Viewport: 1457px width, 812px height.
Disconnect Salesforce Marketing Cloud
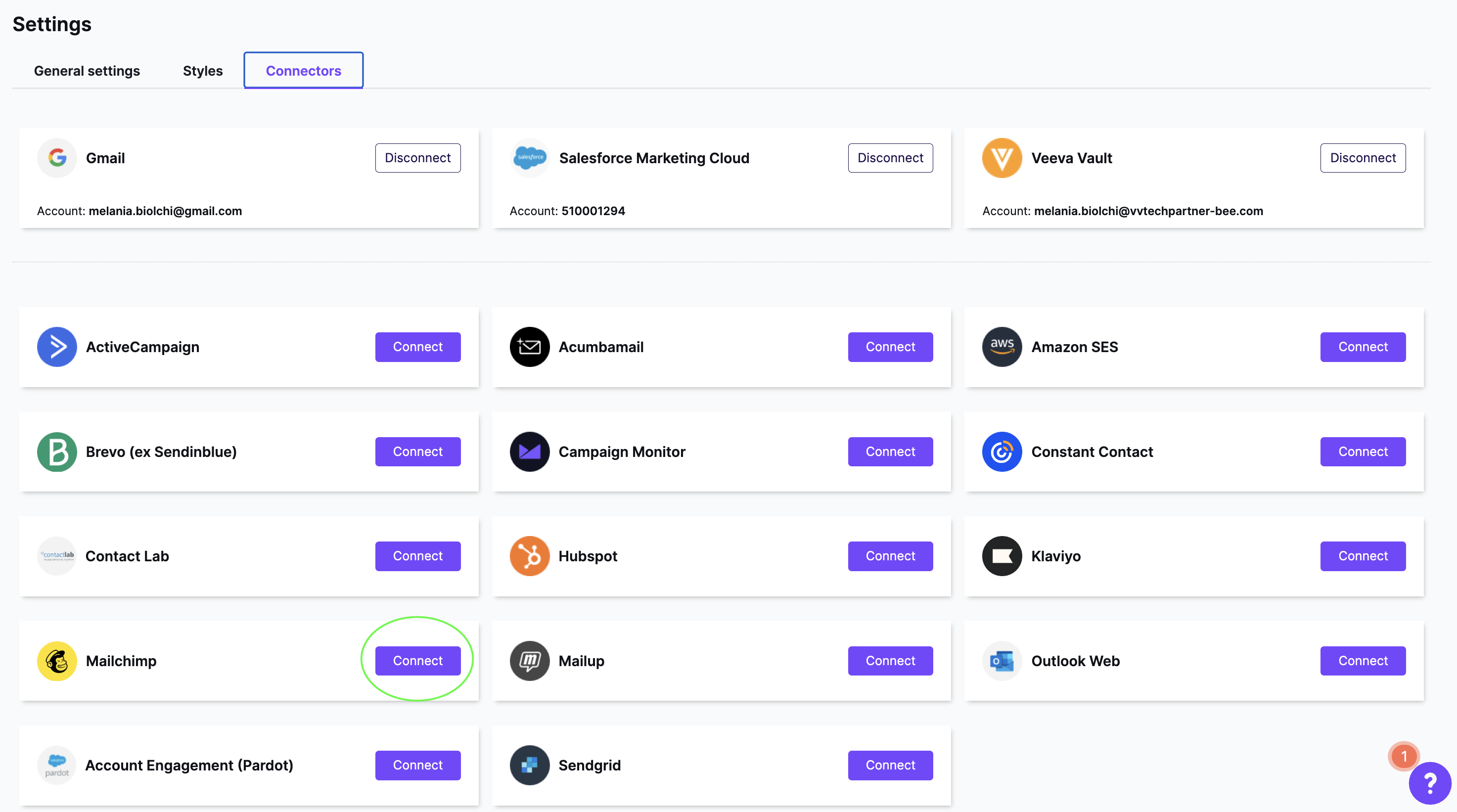890,158
